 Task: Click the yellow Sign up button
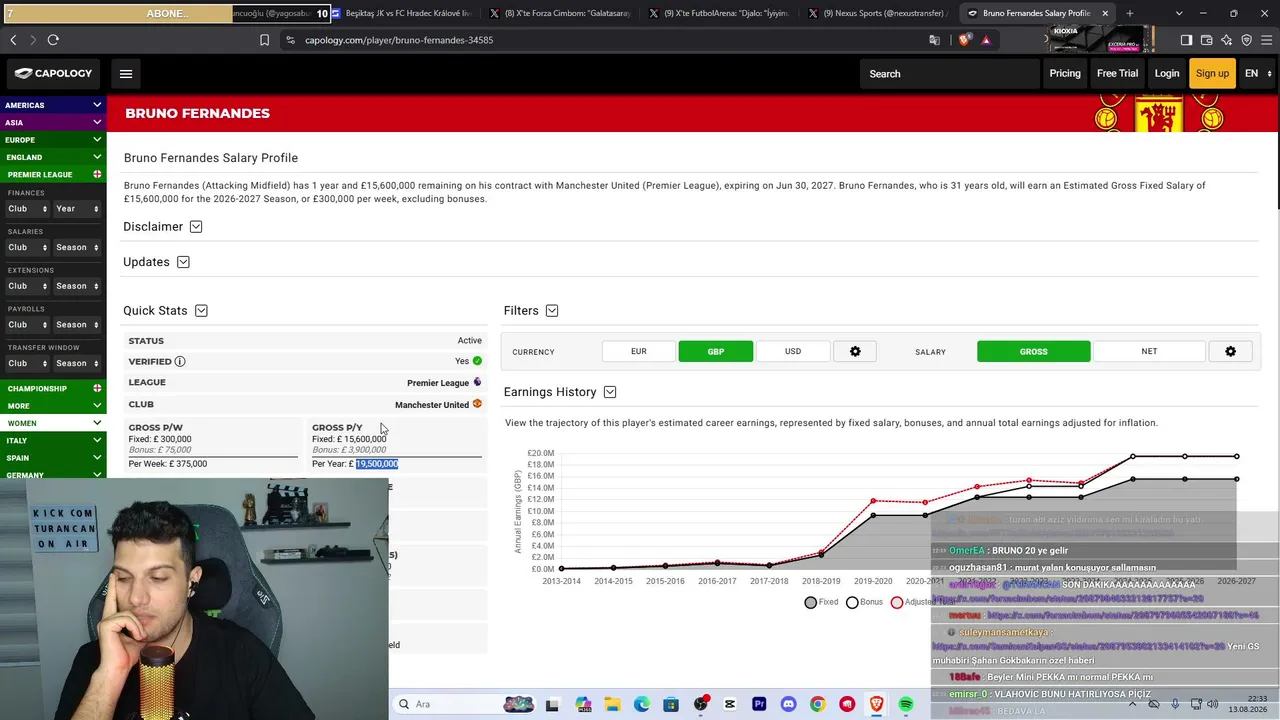(x=1212, y=73)
